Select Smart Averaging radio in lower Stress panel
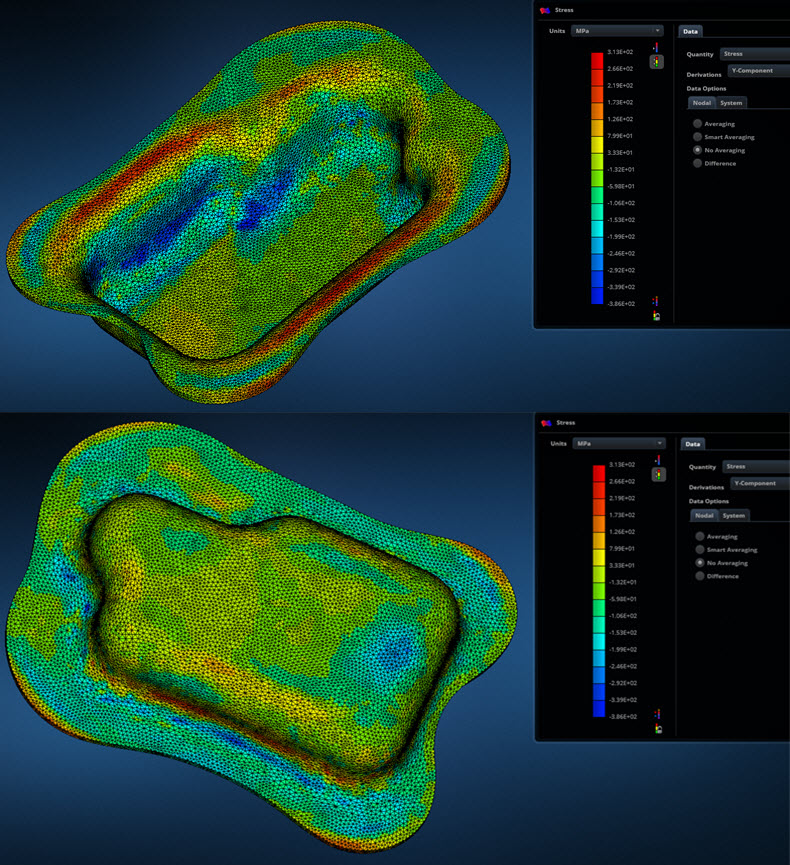The height and width of the screenshot is (865, 790). pos(700,549)
